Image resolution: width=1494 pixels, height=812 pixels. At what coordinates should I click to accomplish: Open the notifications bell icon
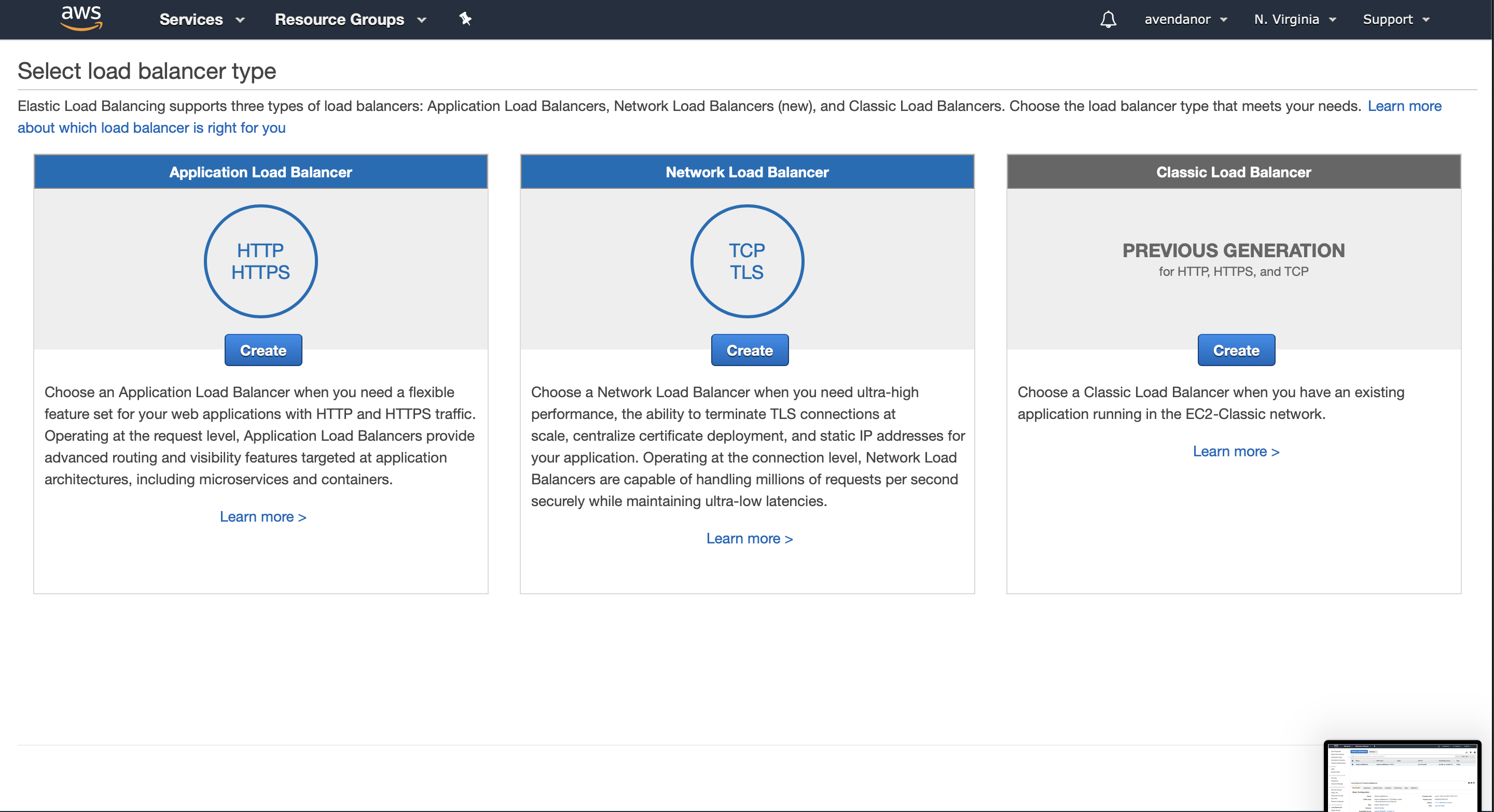[x=1108, y=19]
